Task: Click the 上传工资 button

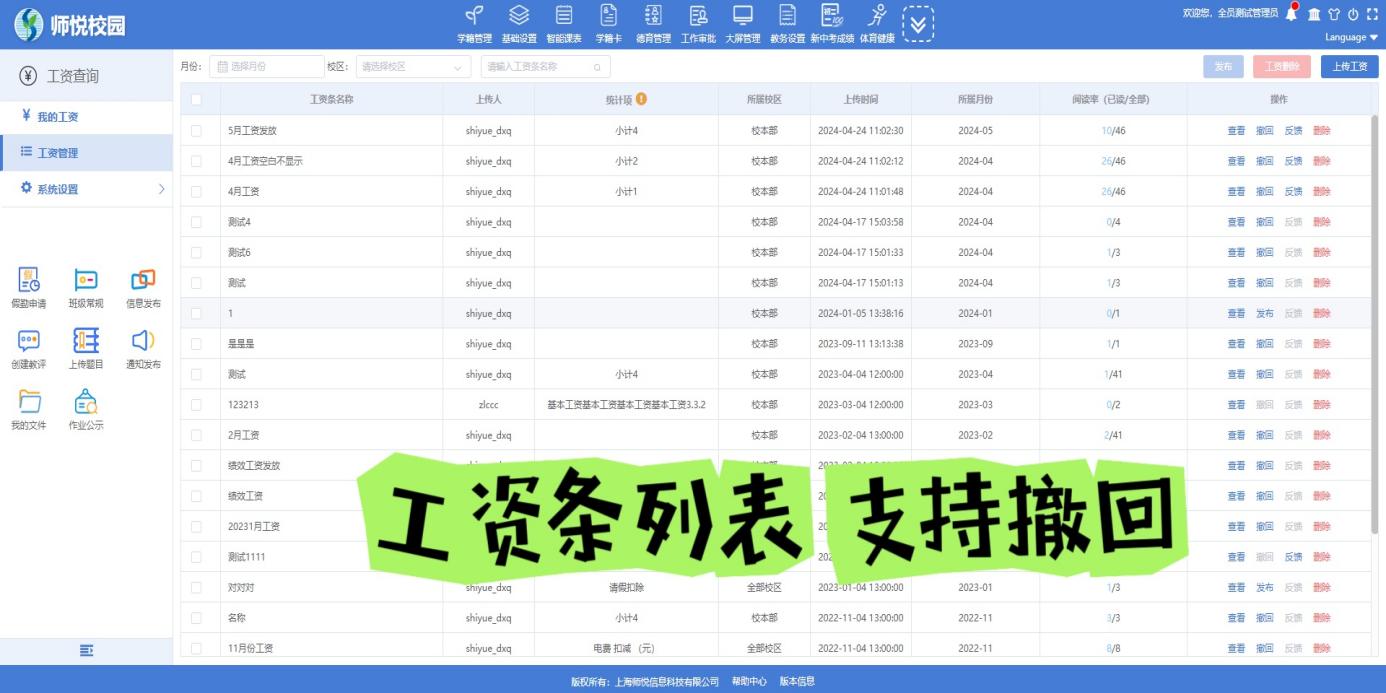Action: 1349,67
